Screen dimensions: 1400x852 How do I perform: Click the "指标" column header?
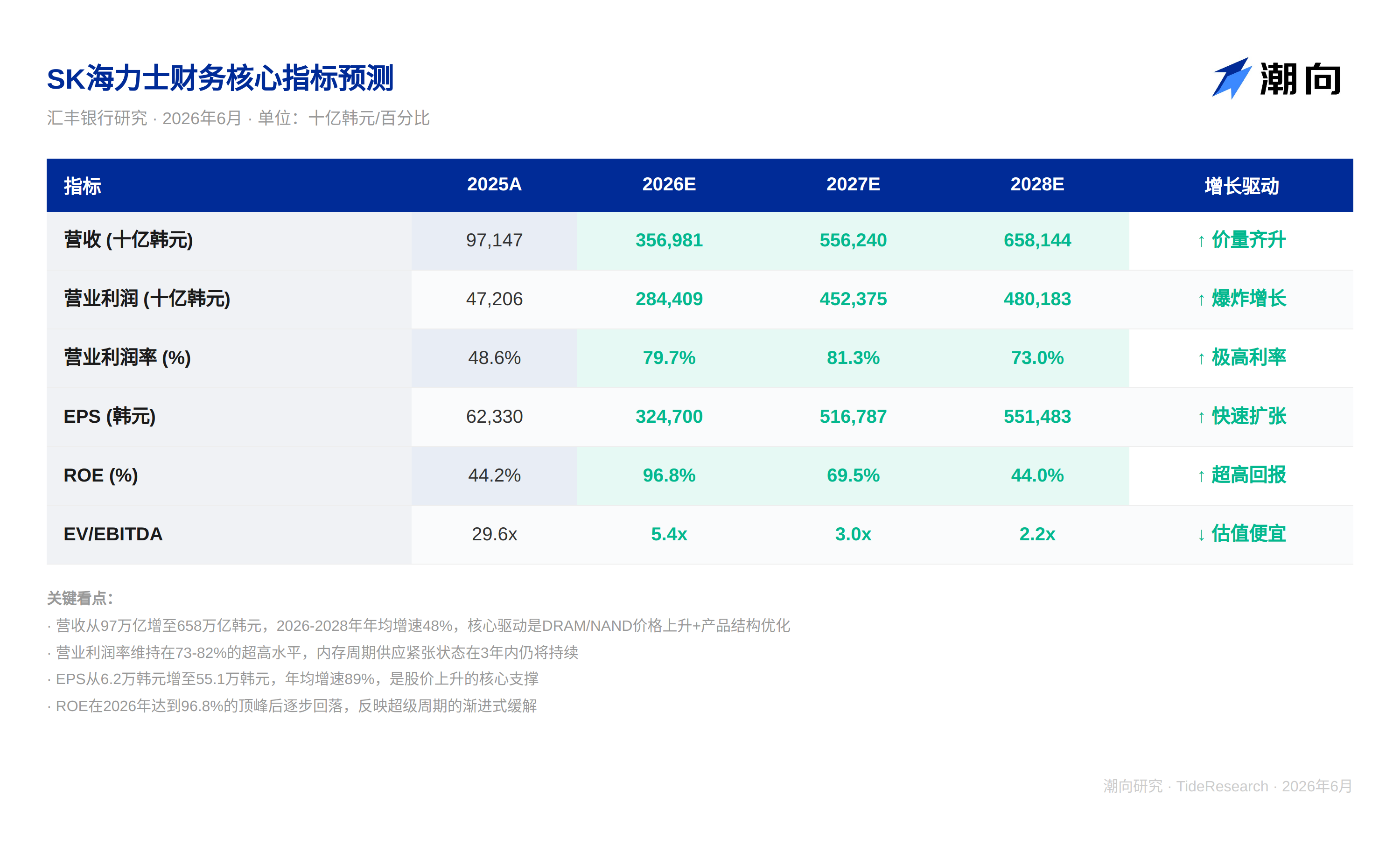(83, 186)
